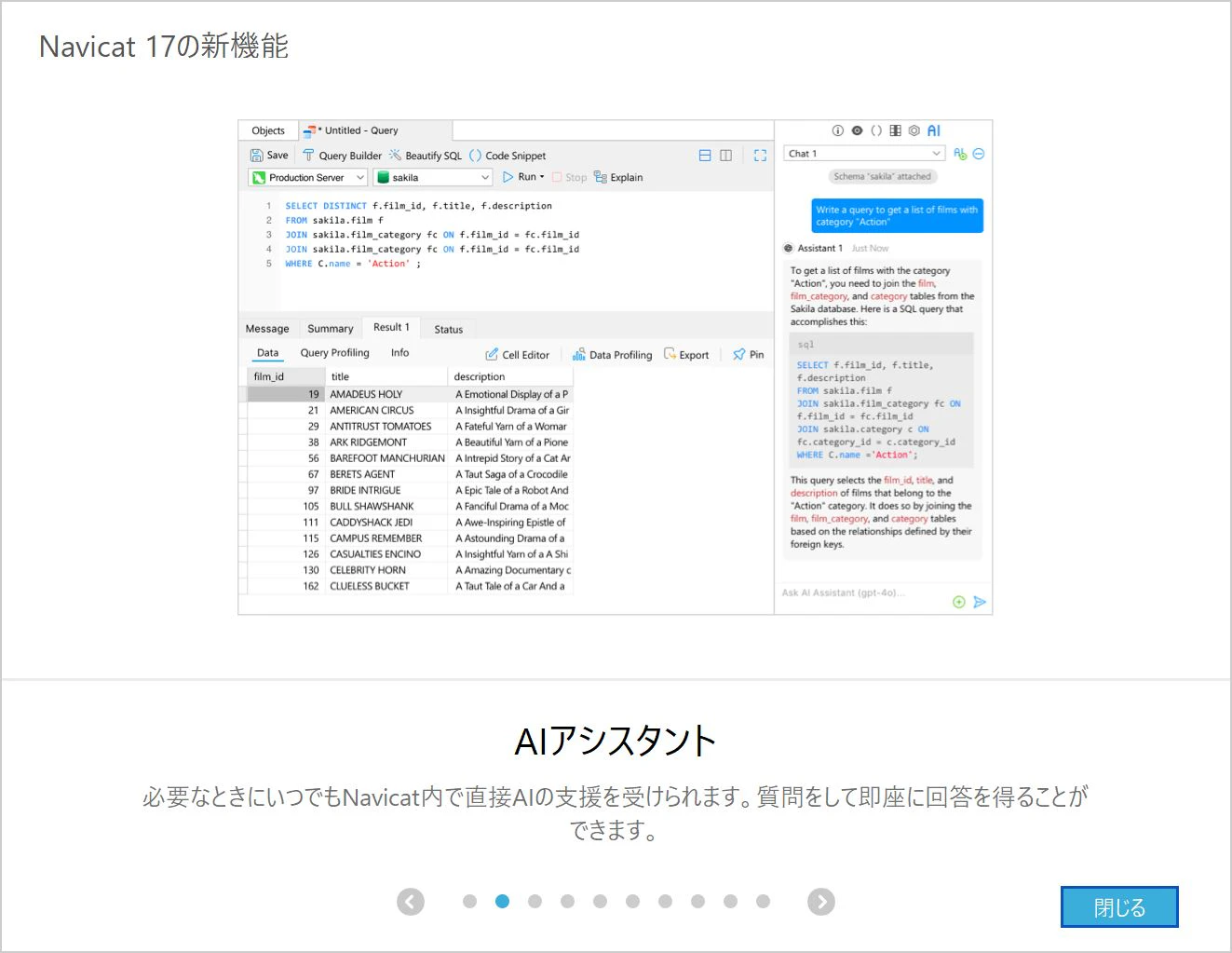Image resolution: width=1232 pixels, height=953 pixels.
Task: Click blue AI icon in preview panel
Action: click(934, 131)
